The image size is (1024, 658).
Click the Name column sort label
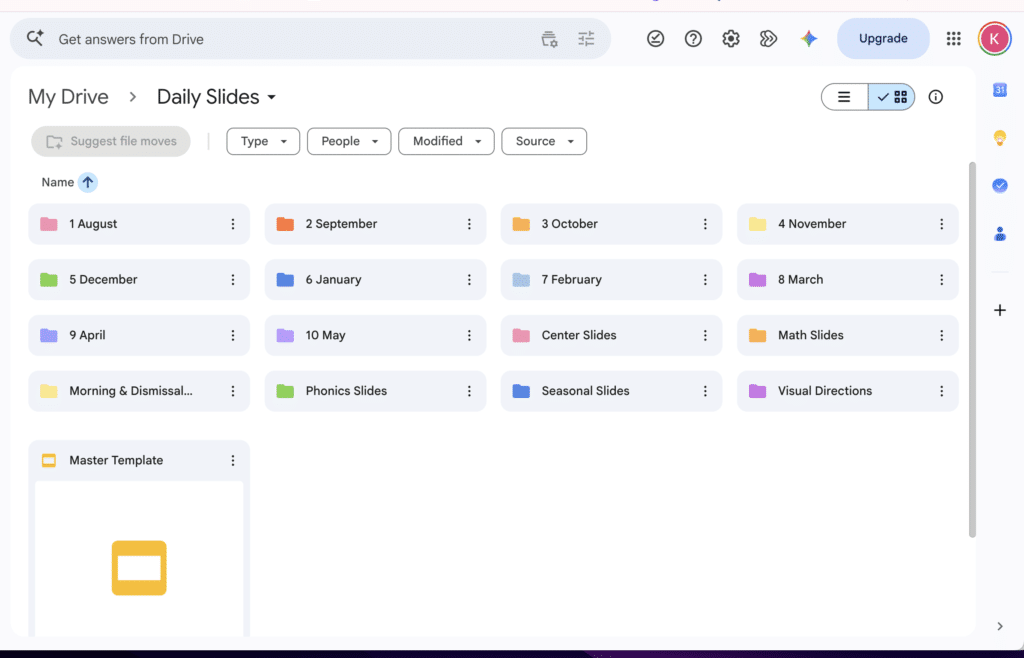57,183
